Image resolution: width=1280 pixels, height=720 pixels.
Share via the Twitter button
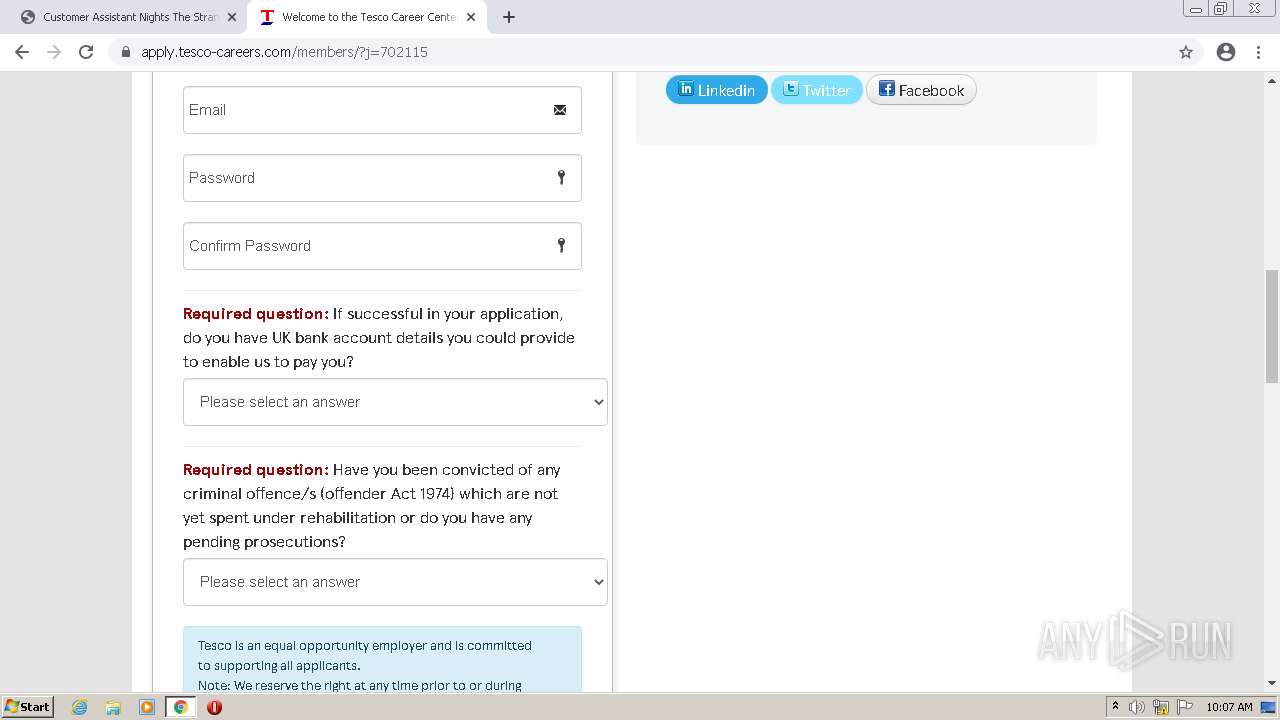click(816, 90)
